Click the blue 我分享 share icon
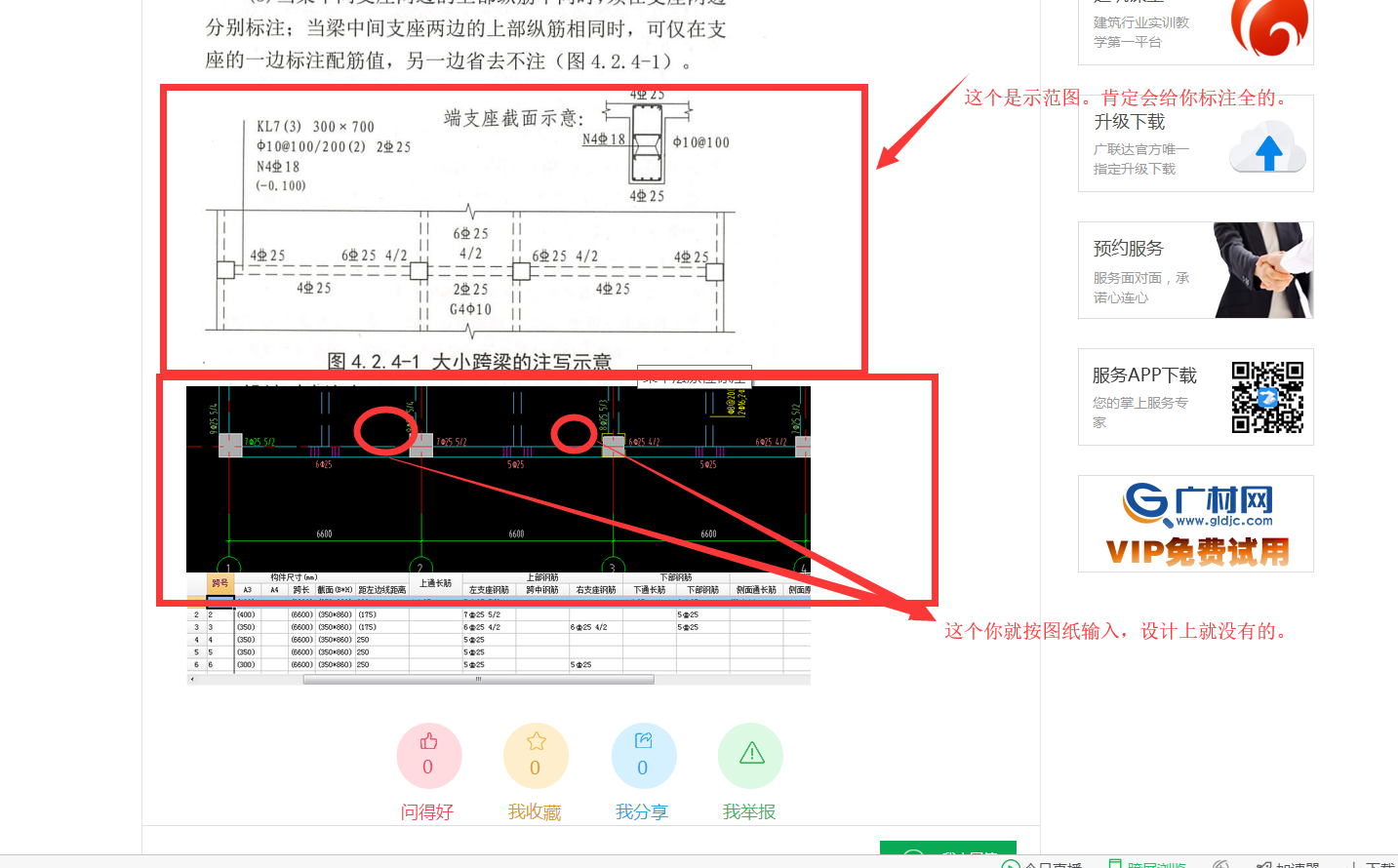The width and height of the screenshot is (1398, 868). [643, 756]
